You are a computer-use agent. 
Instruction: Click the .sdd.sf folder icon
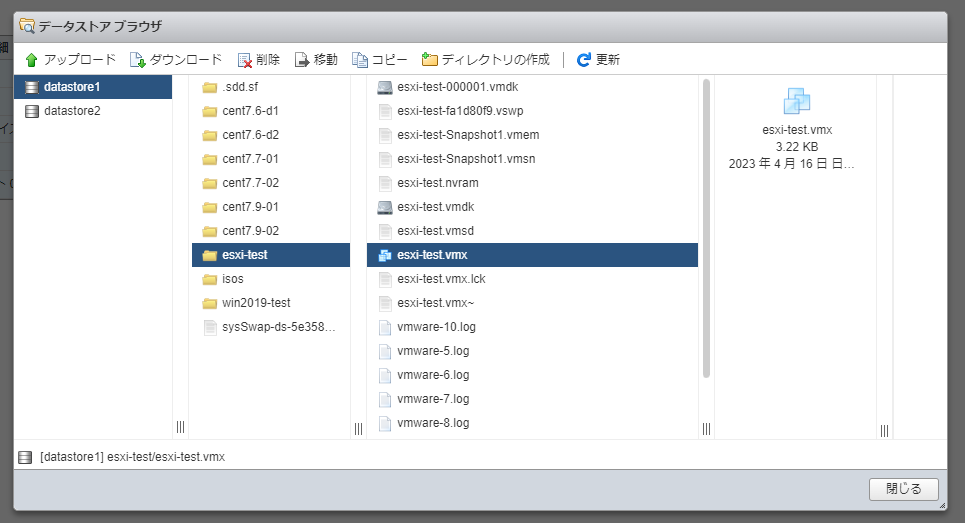[x=210, y=87]
